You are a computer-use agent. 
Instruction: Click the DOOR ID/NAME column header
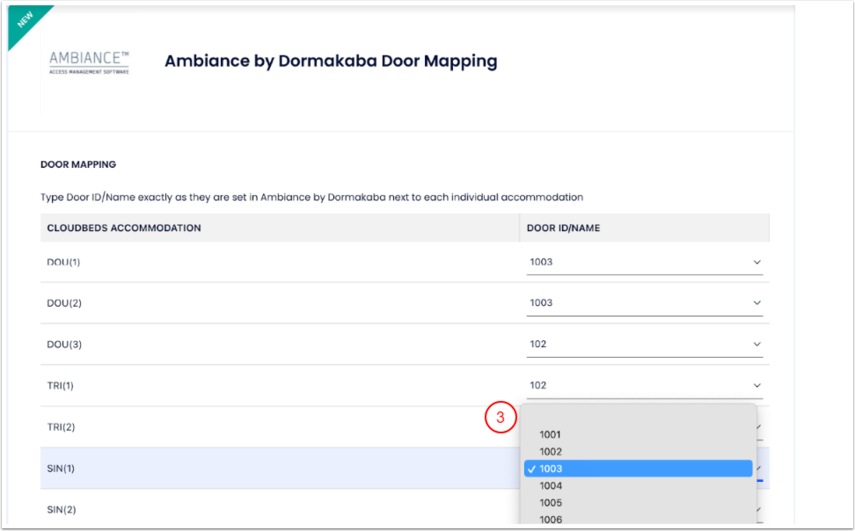566,228
